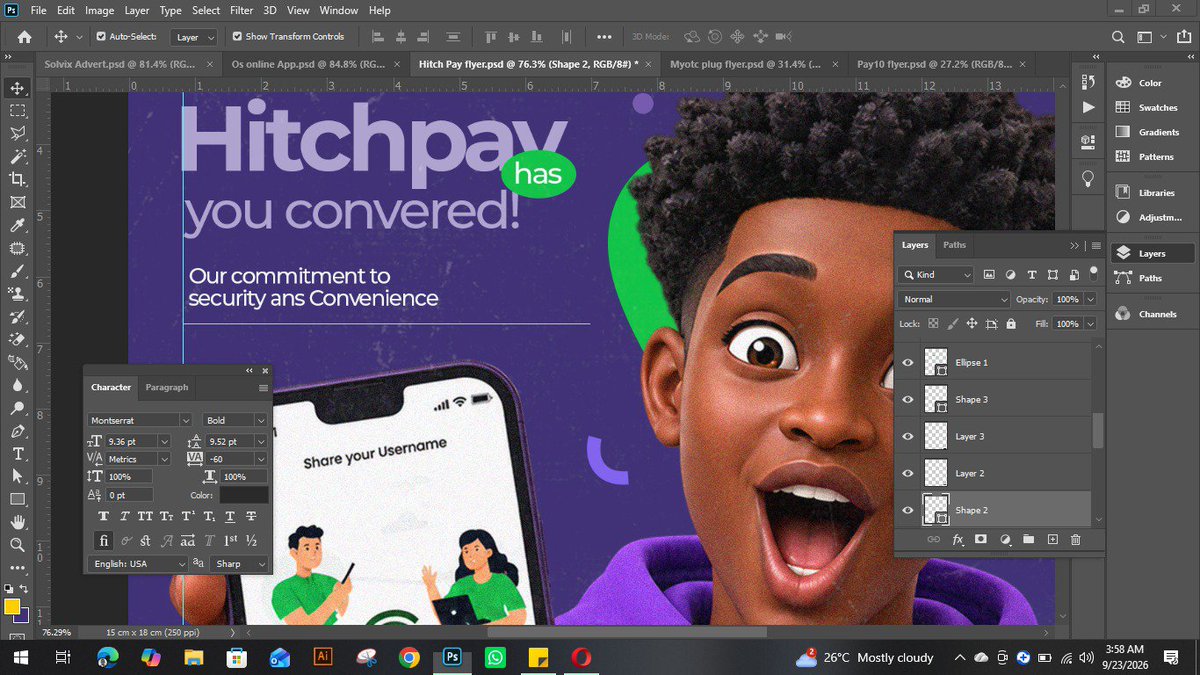Screen dimensions: 1200x675
Task: Open the Normal blend mode dropdown
Action: tap(955, 299)
